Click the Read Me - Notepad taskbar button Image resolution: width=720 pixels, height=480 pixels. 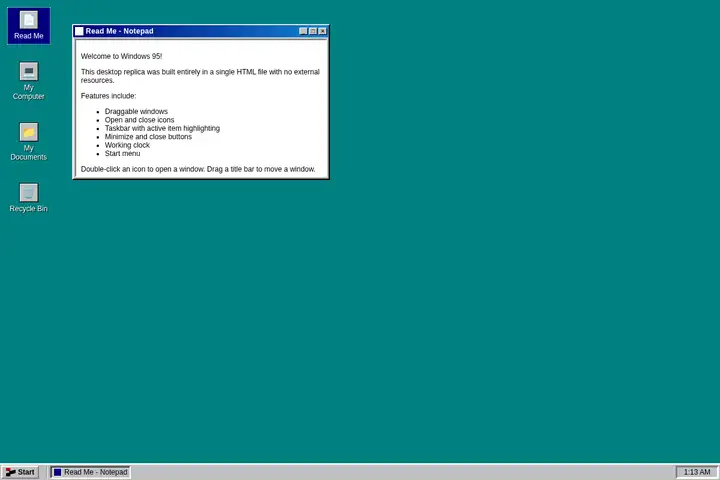90,472
